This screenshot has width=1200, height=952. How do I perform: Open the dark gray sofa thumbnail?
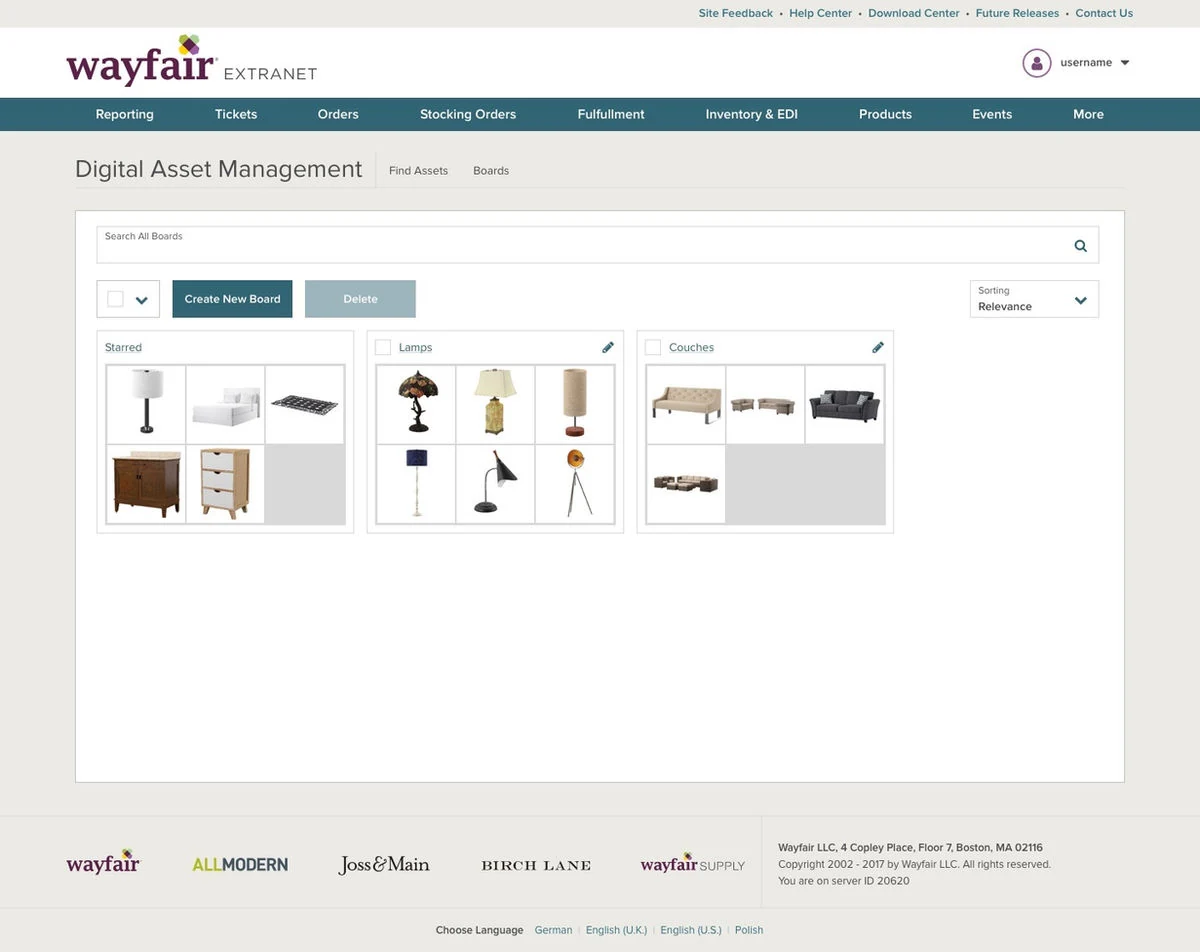844,404
